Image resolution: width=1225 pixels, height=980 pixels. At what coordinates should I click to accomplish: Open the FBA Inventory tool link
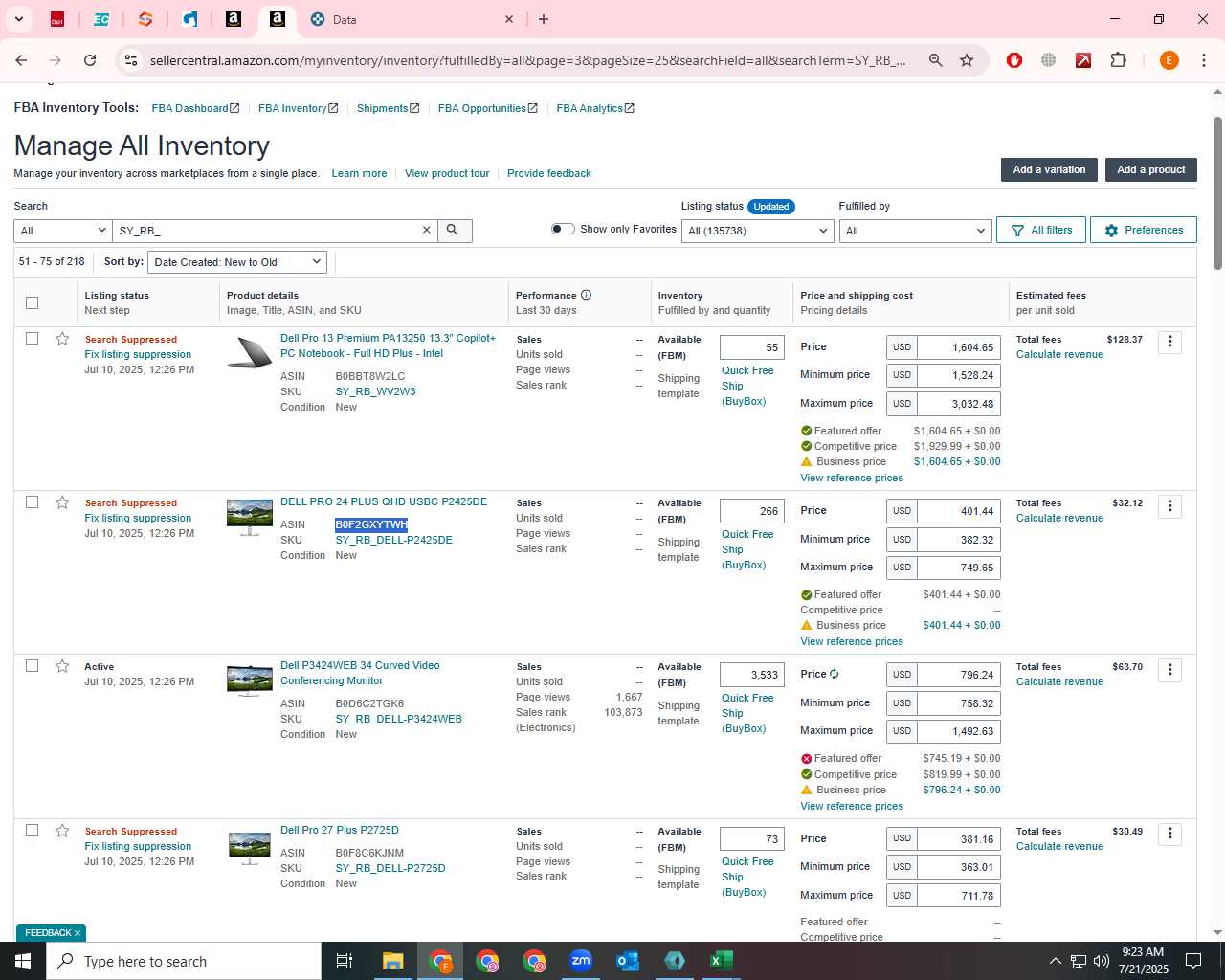tap(298, 108)
